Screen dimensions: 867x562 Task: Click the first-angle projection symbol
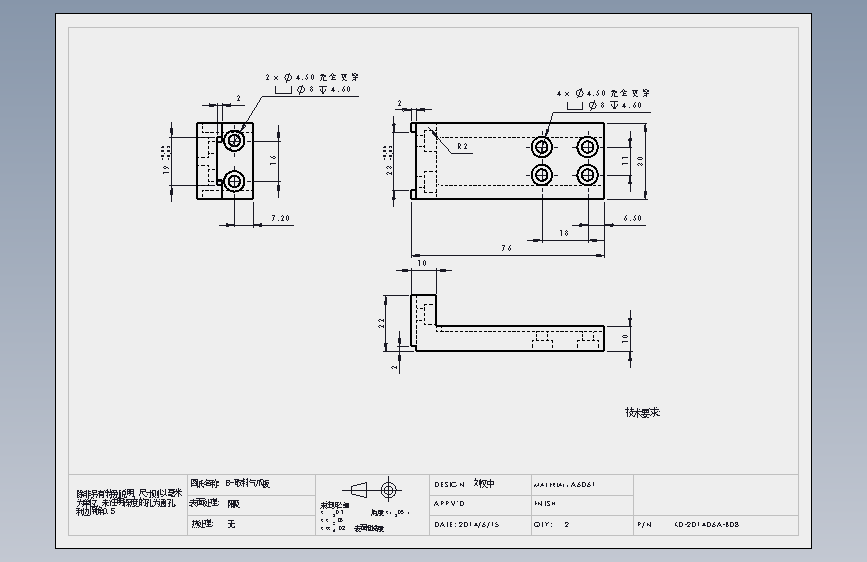pos(372,490)
